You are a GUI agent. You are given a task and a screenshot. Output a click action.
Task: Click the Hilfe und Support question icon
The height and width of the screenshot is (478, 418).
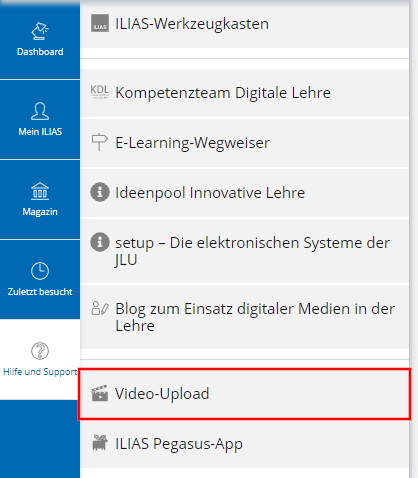coord(40,351)
